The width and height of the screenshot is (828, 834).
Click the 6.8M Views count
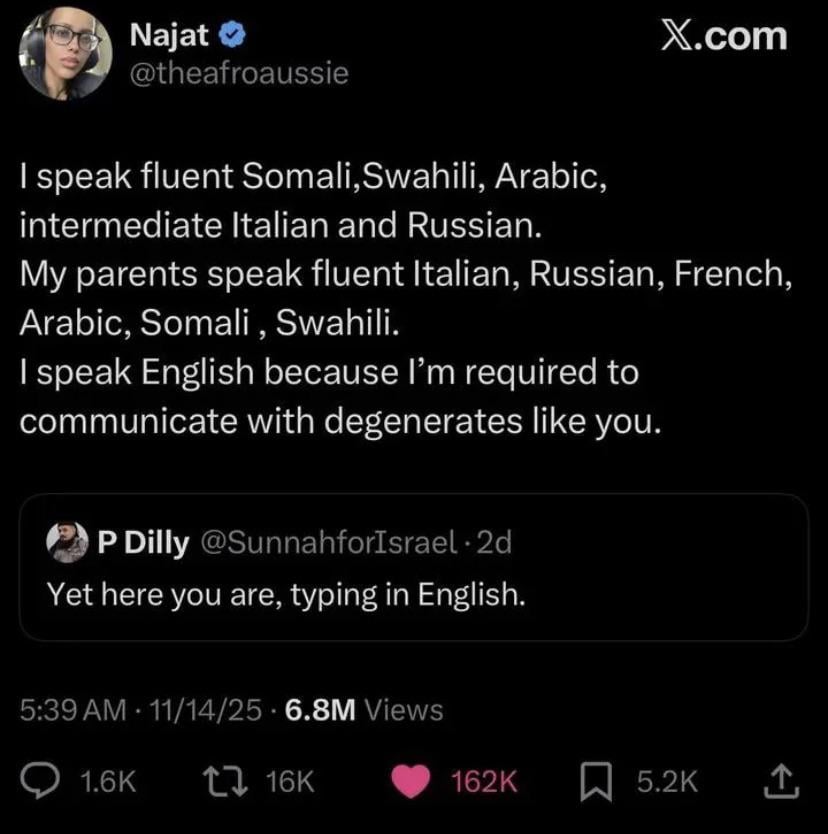click(x=364, y=711)
